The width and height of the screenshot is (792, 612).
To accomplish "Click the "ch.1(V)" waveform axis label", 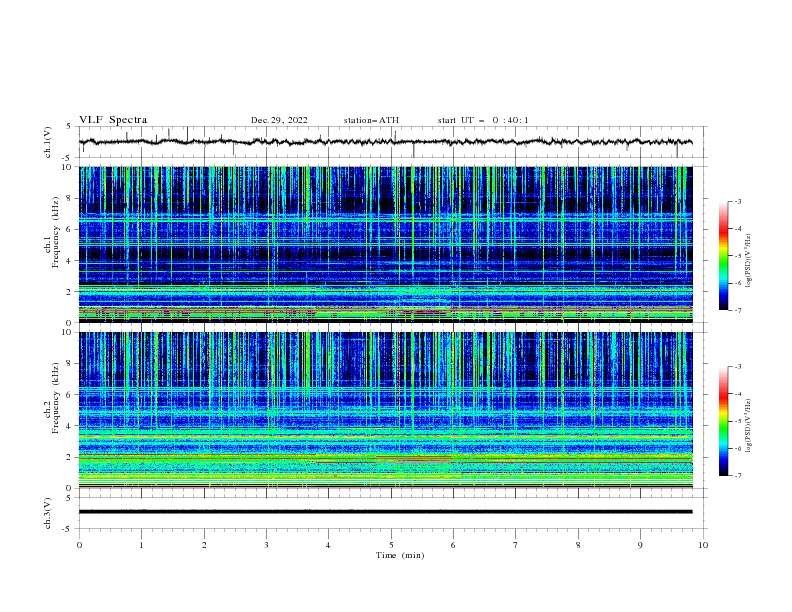I will (48, 142).
